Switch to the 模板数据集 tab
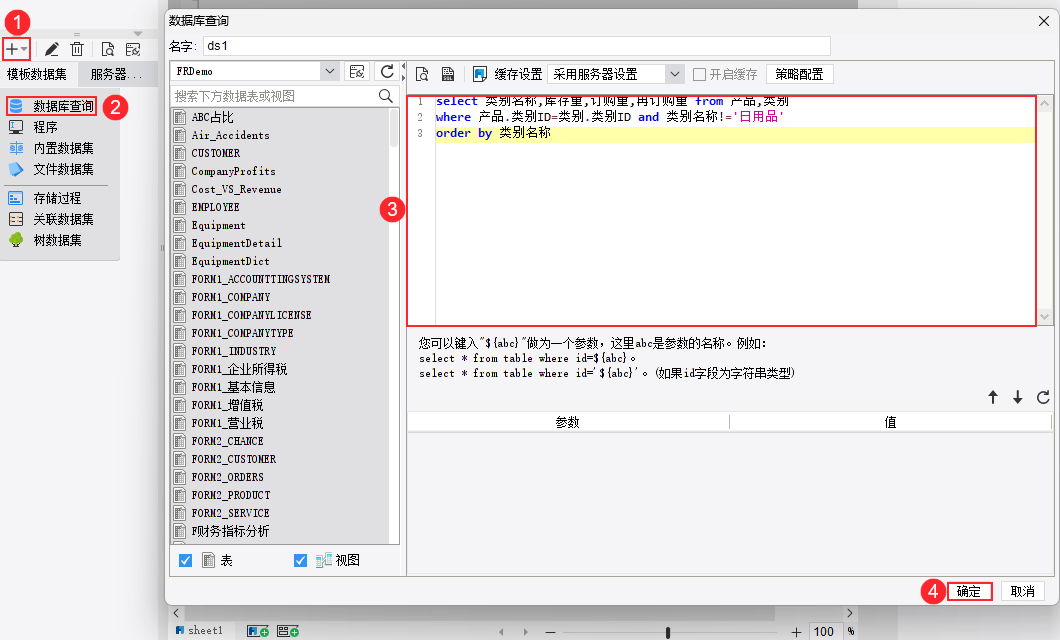 tap(37, 74)
